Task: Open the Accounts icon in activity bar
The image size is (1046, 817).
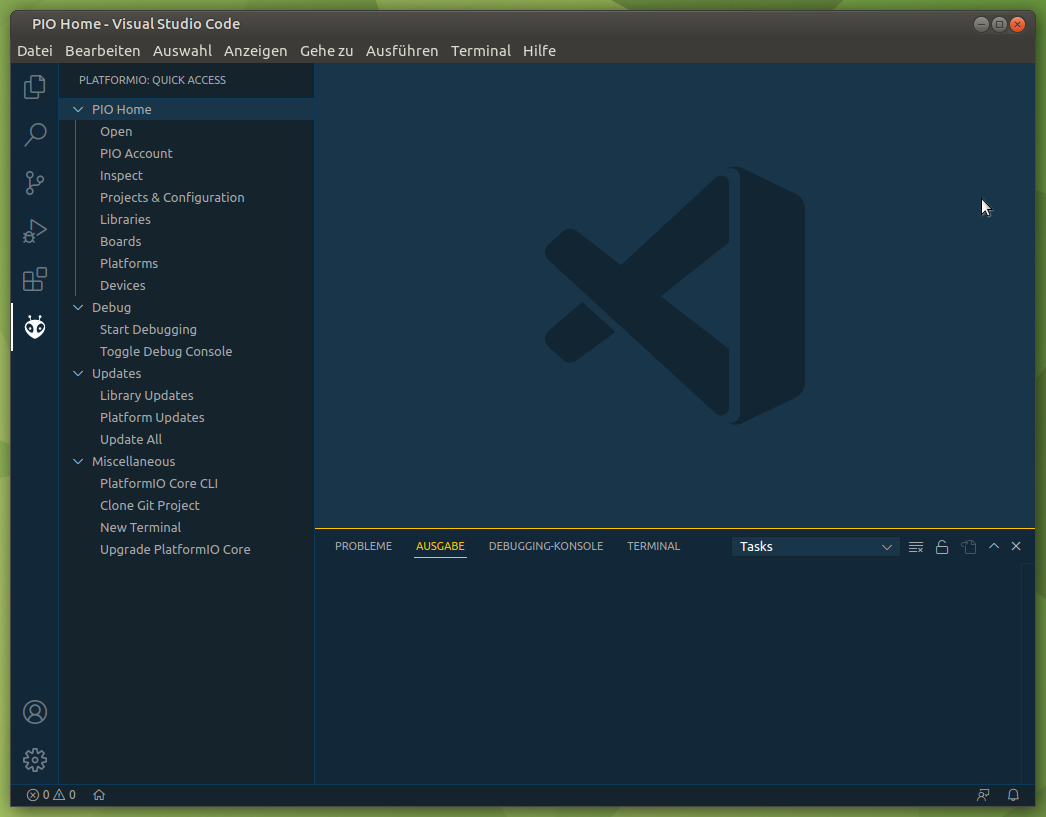Action: click(35, 712)
